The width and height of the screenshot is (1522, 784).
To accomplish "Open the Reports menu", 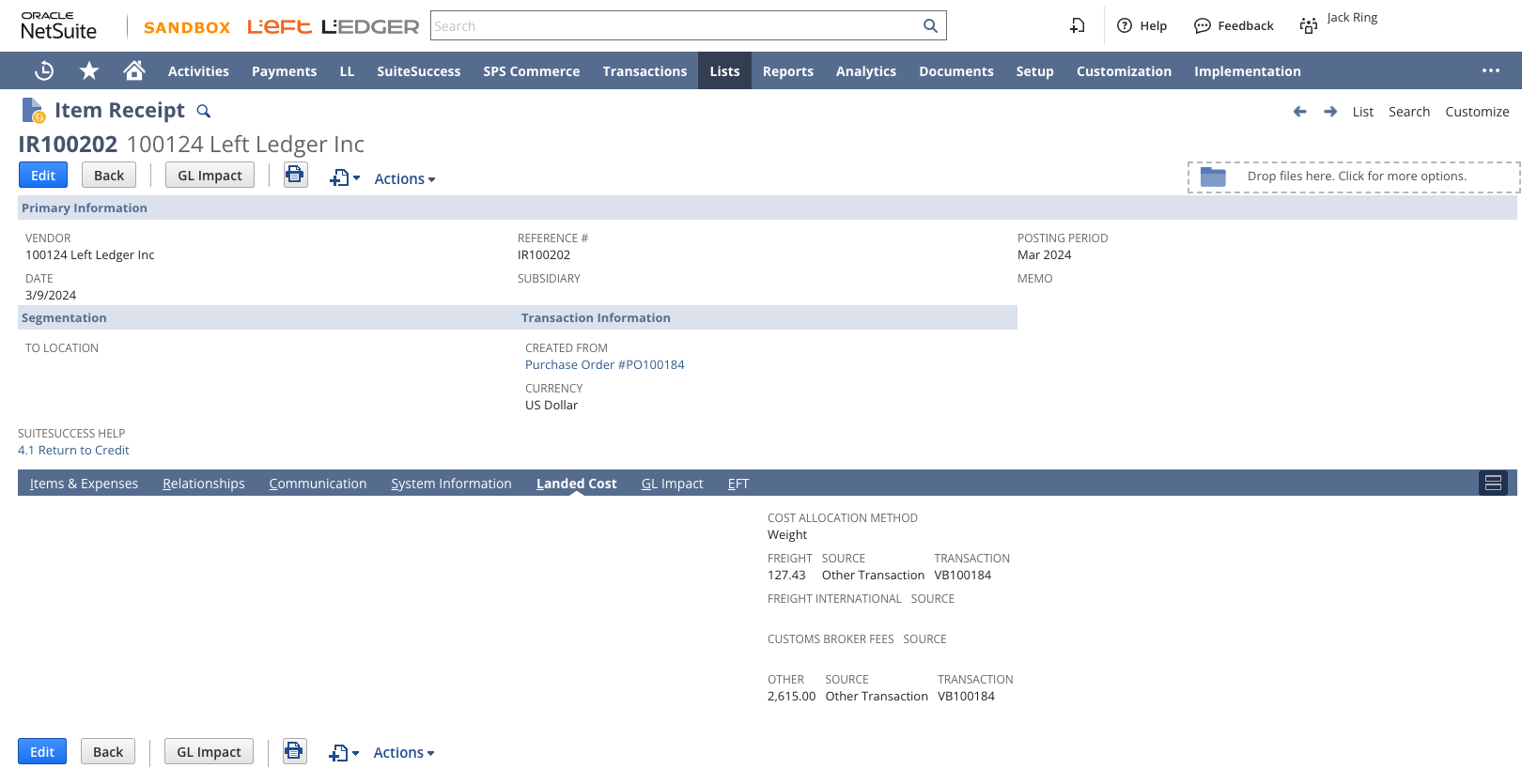I will (788, 71).
